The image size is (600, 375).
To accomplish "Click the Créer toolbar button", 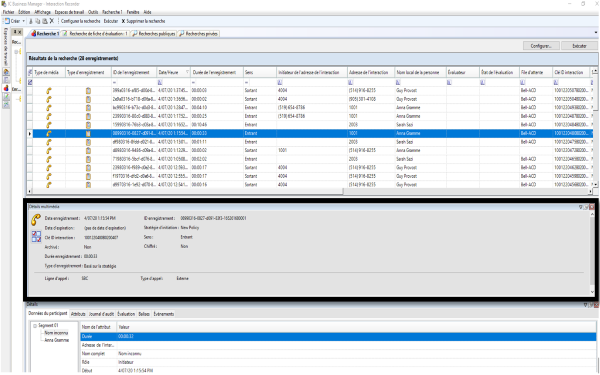I will point(12,21).
